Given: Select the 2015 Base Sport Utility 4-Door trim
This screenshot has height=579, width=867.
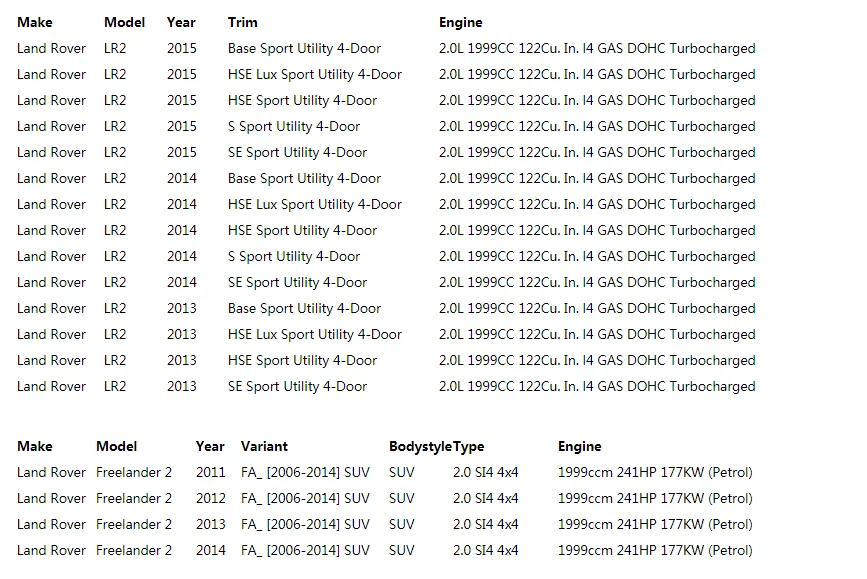Looking at the screenshot, I should pyautogui.click(x=304, y=48).
